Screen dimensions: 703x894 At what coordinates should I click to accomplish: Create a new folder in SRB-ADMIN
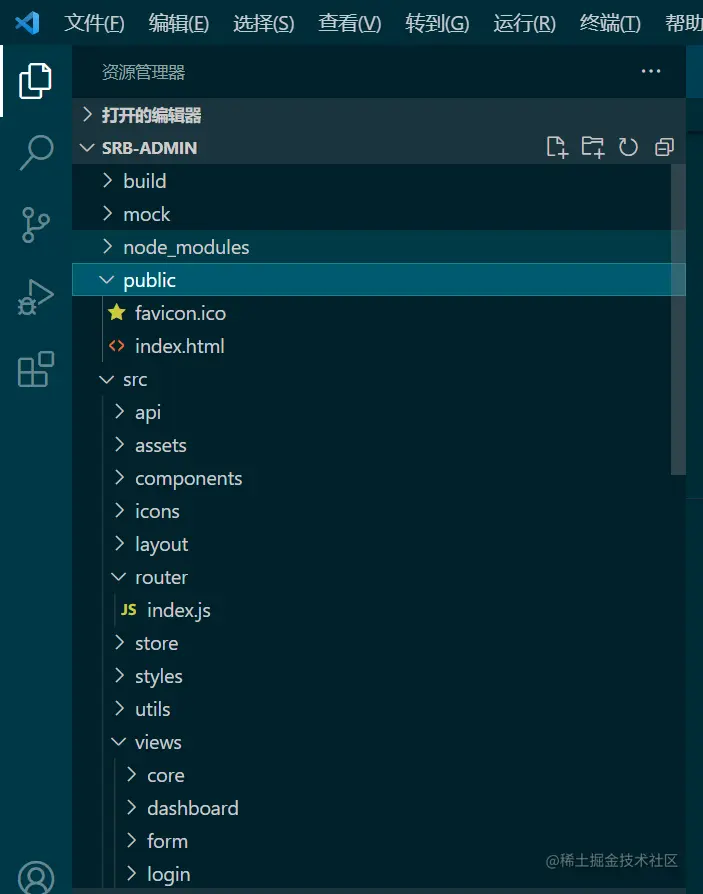point(592,147)
